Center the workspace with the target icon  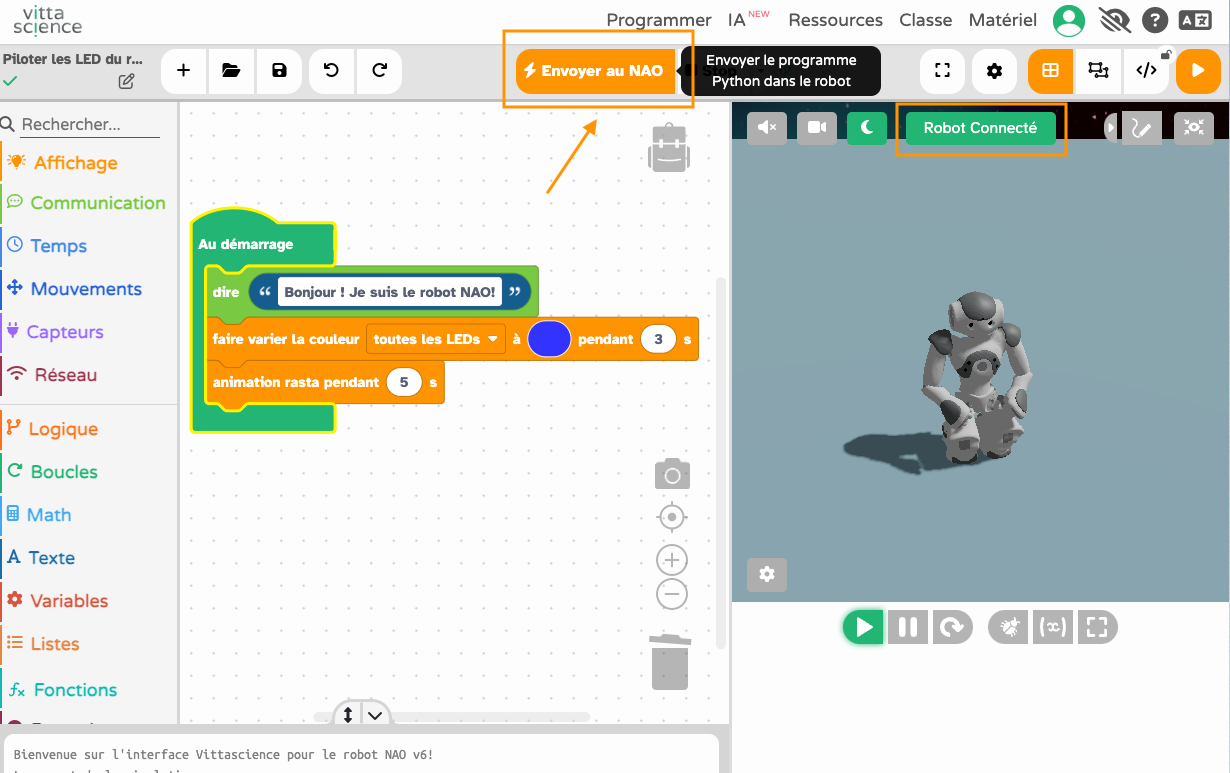(672, 517)
